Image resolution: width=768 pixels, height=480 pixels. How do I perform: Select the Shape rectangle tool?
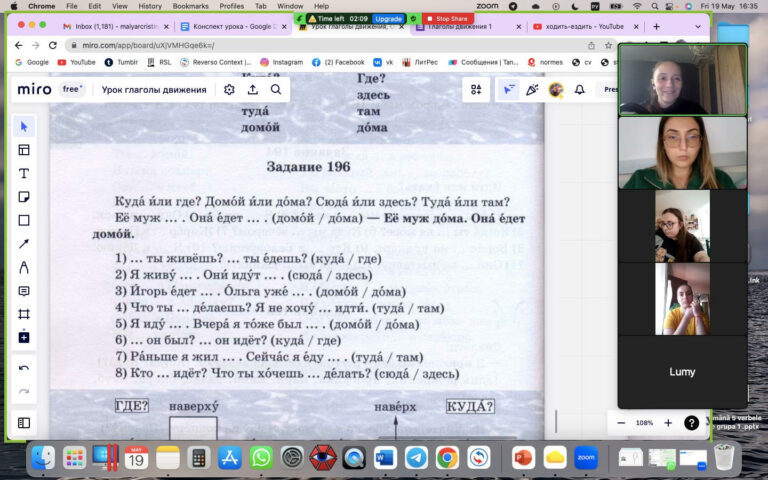(x=24, y=220)
